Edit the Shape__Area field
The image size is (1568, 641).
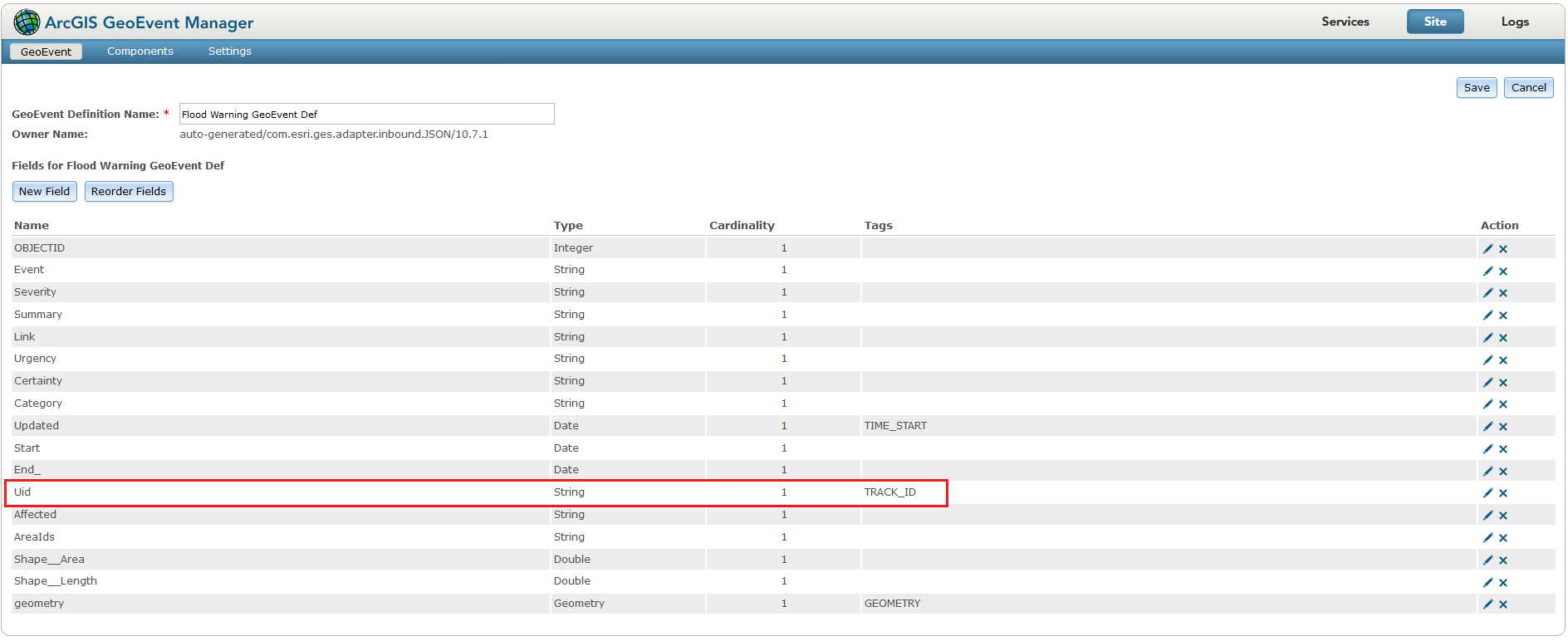click(1488, 560)
